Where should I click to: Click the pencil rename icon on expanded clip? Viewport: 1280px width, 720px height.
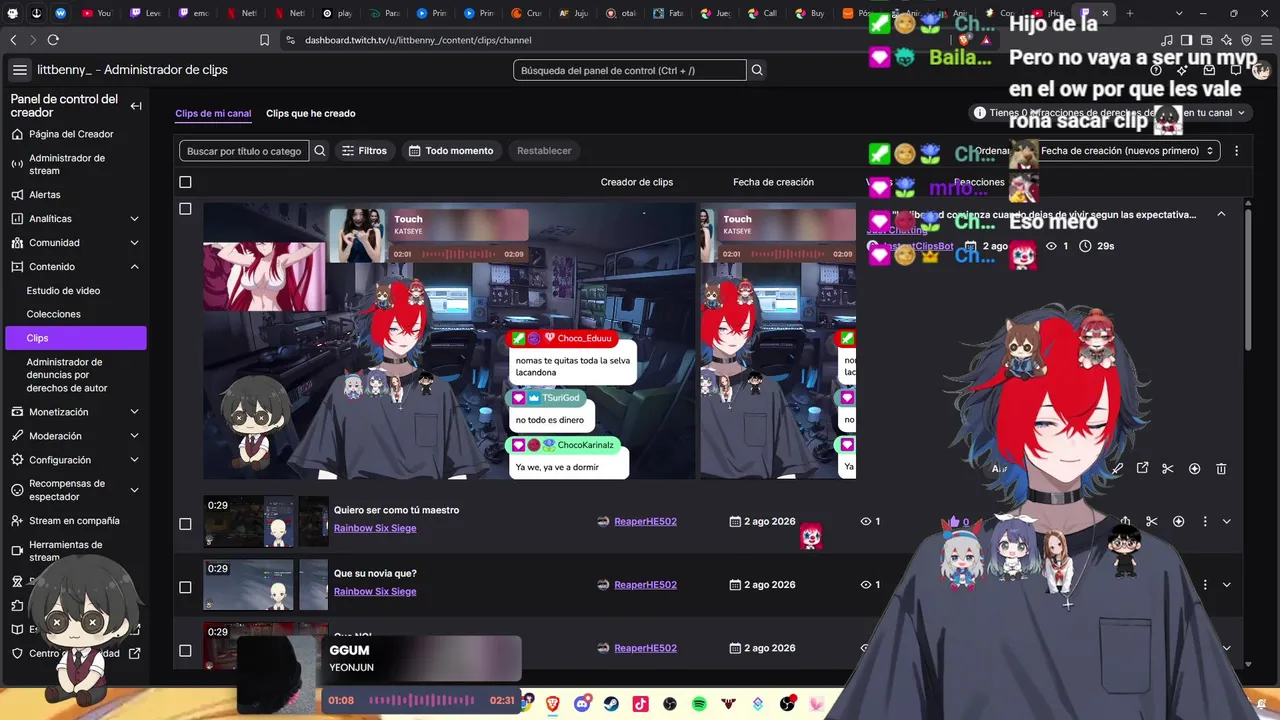pyautogui.click(x=1117, y=469)
